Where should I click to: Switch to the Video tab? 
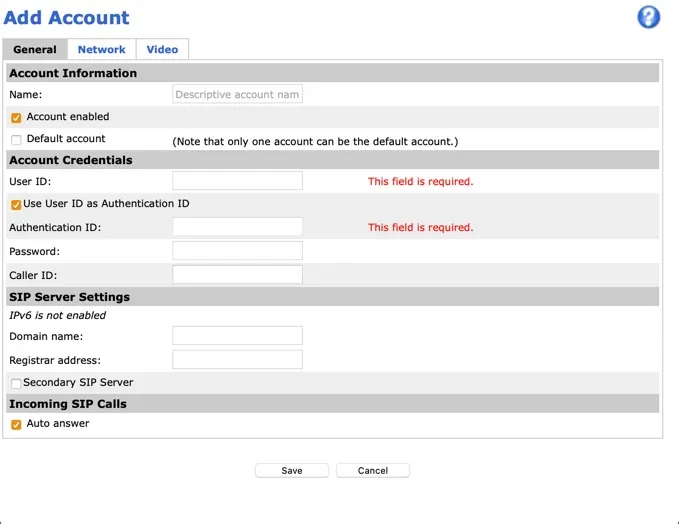coord(162,49)
